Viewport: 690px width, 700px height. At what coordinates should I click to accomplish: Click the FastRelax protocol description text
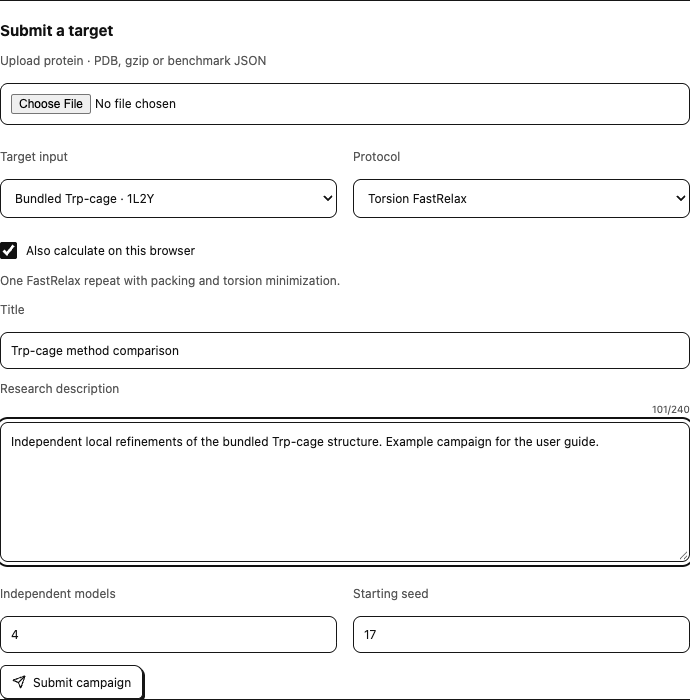(170, 281)
